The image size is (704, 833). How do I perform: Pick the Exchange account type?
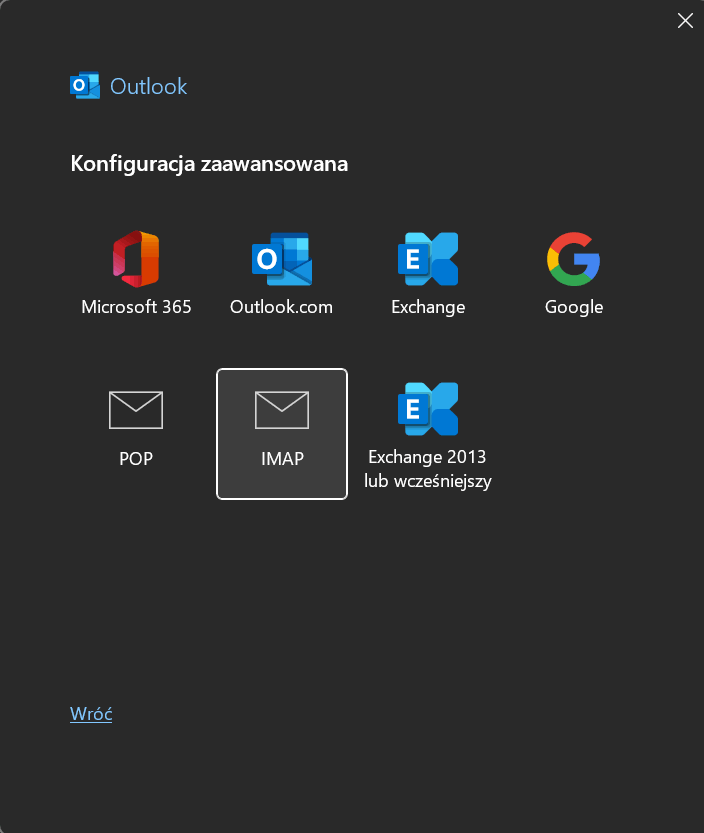(428, 274)
